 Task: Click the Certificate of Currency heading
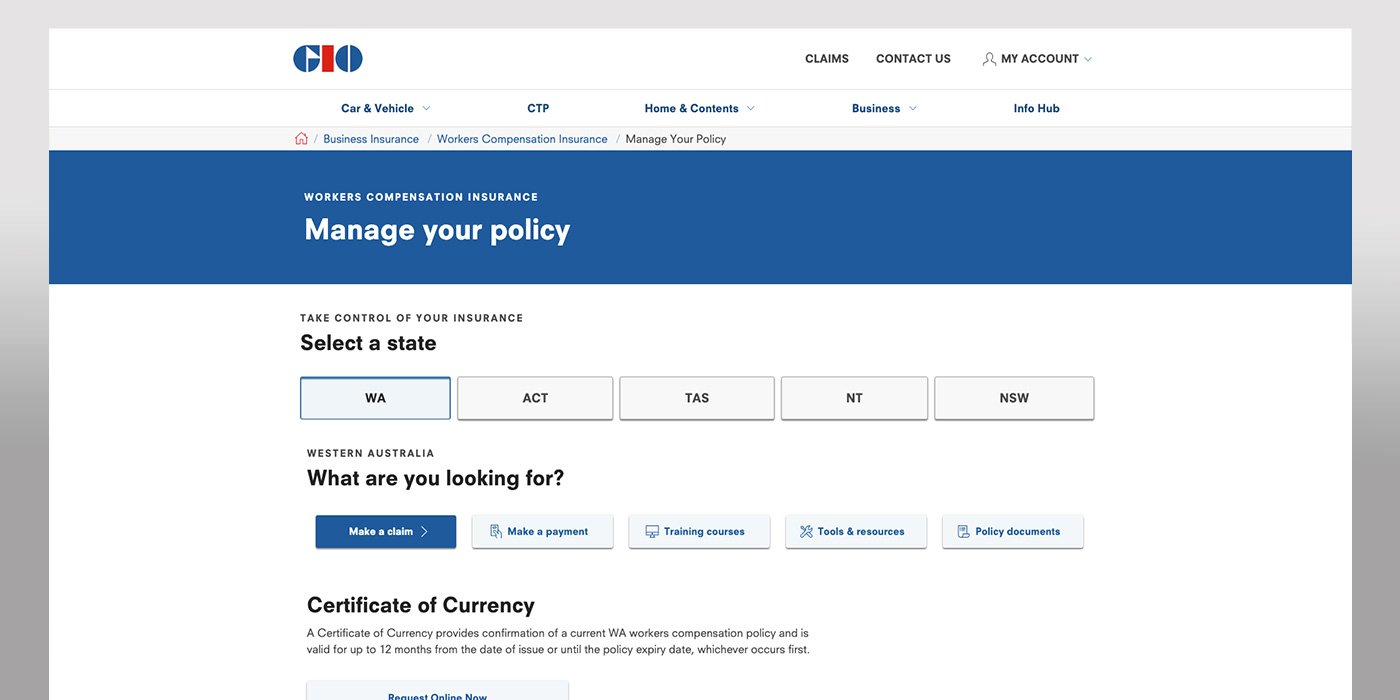coord(421,605)
